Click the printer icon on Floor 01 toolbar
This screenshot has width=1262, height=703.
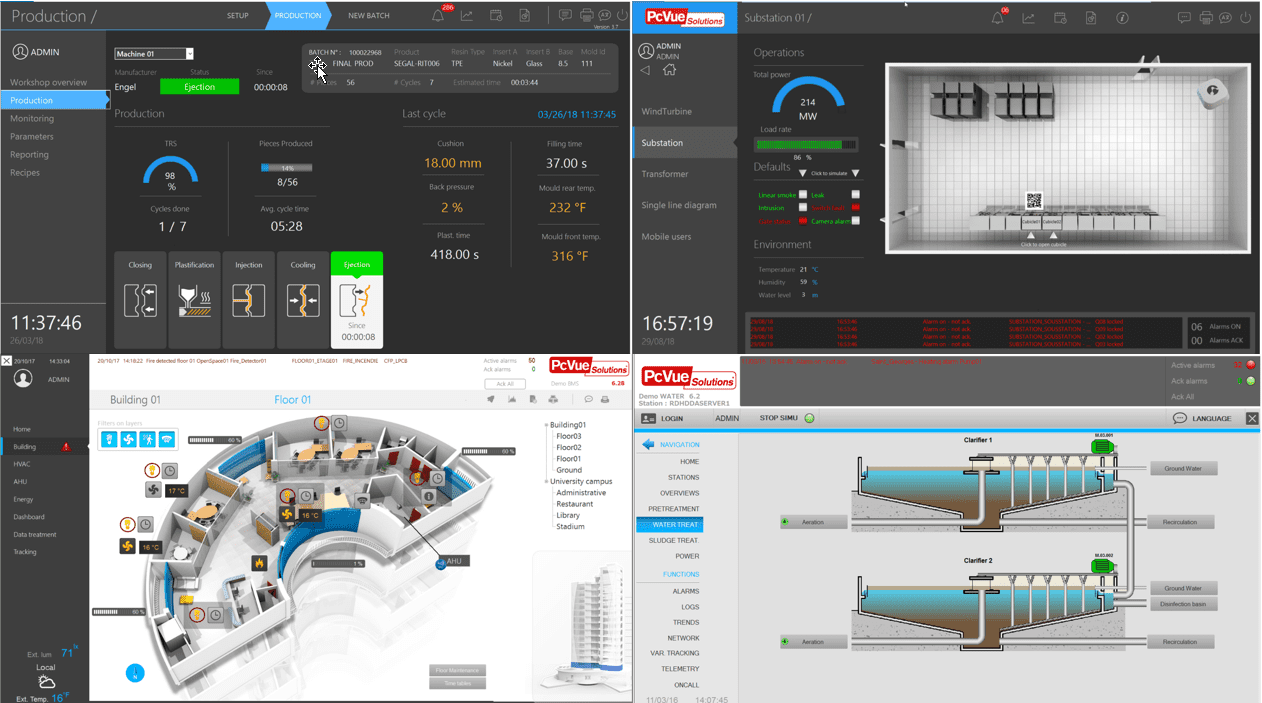click(605, 399)
